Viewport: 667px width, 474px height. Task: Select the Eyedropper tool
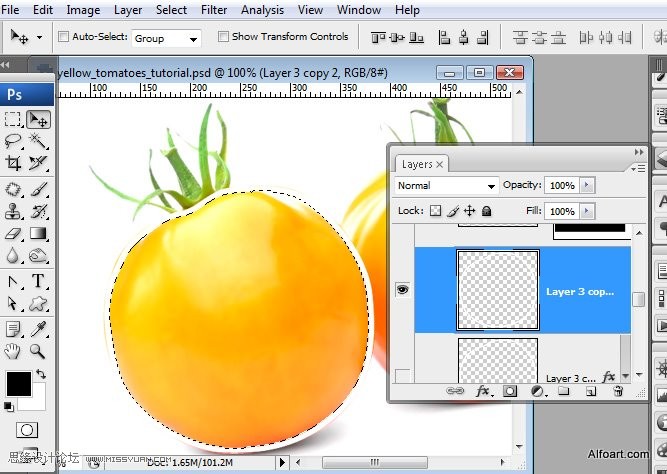click(x=38, y=328)
